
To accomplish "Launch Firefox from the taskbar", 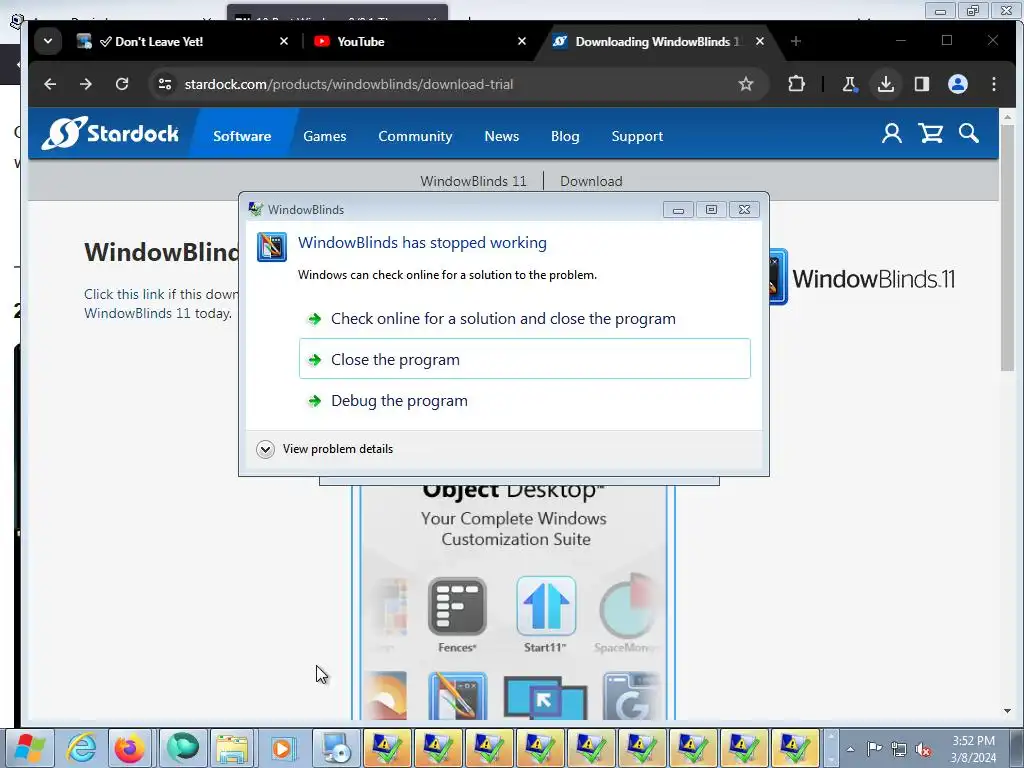I will point(129,748).
